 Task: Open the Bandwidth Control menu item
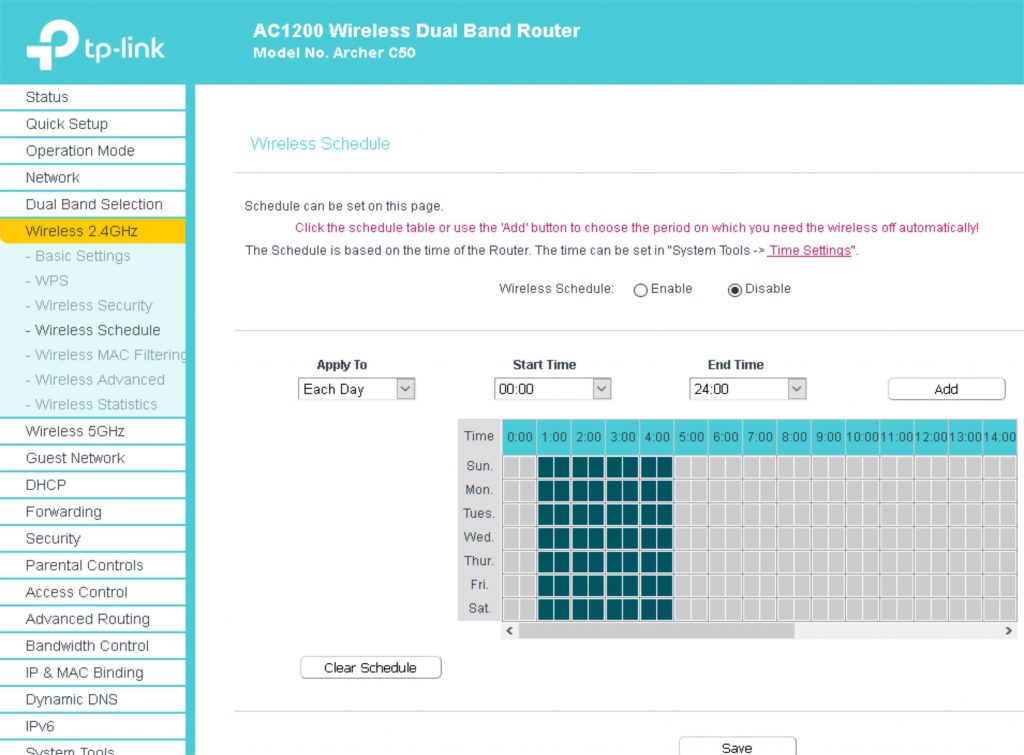coord(93,646)
